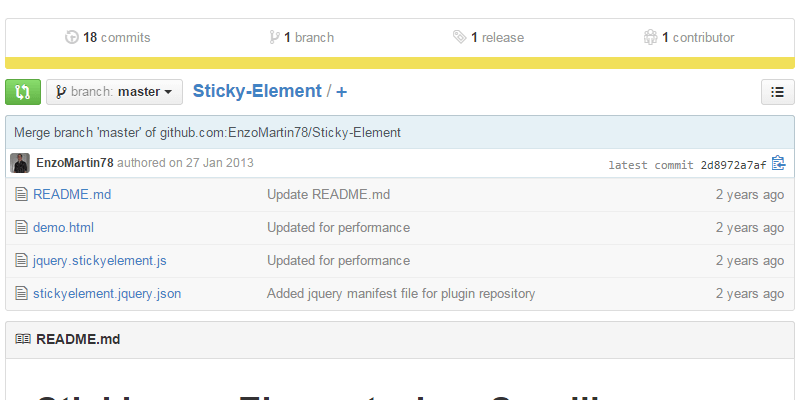This screenshot has width=800, height=400.
Task: Open the 'Added jquery manifest file' commit message
Action: (401, 294)
